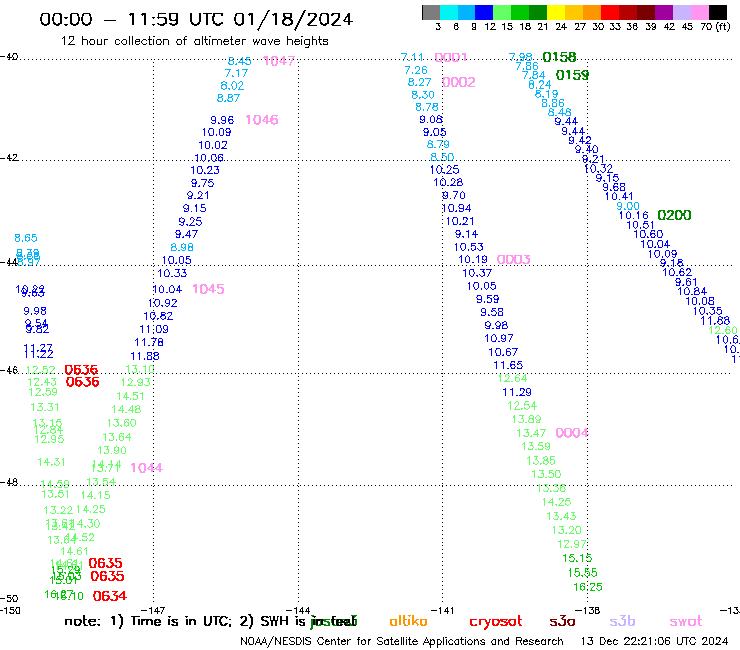Click the light green 12-15 ft legend swatch
740x650 pixels.
coord(502,12)
